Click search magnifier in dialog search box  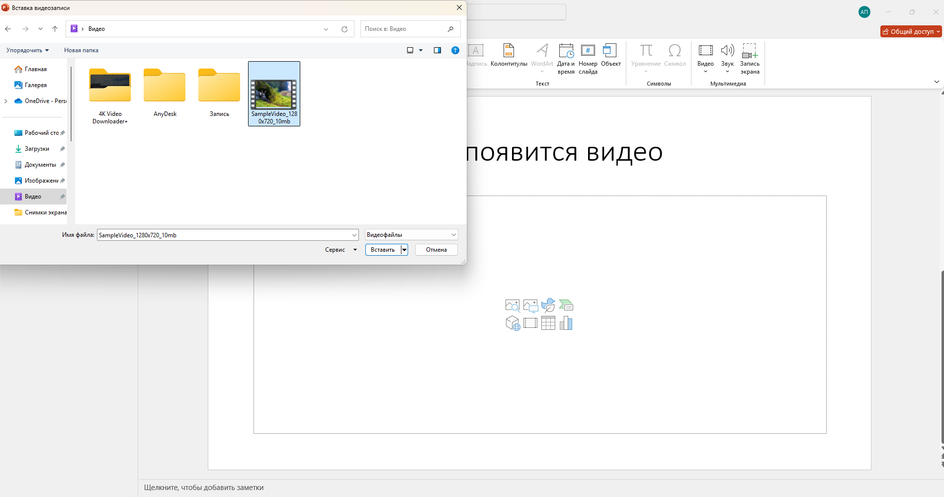(450, 29)
